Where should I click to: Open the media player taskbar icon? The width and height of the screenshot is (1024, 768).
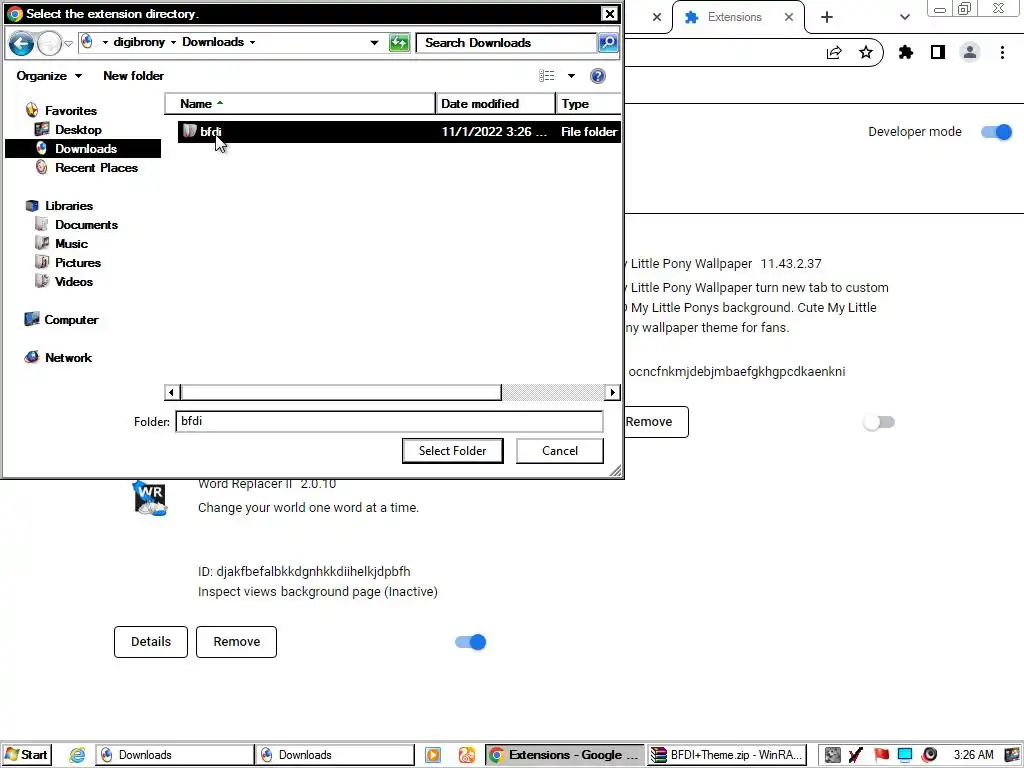pos(432,755)
